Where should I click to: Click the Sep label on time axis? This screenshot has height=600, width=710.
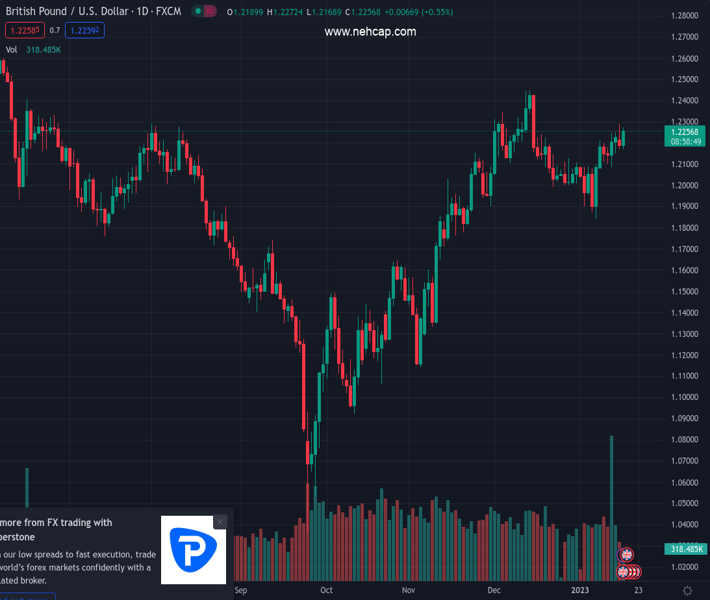click(240, 590)
